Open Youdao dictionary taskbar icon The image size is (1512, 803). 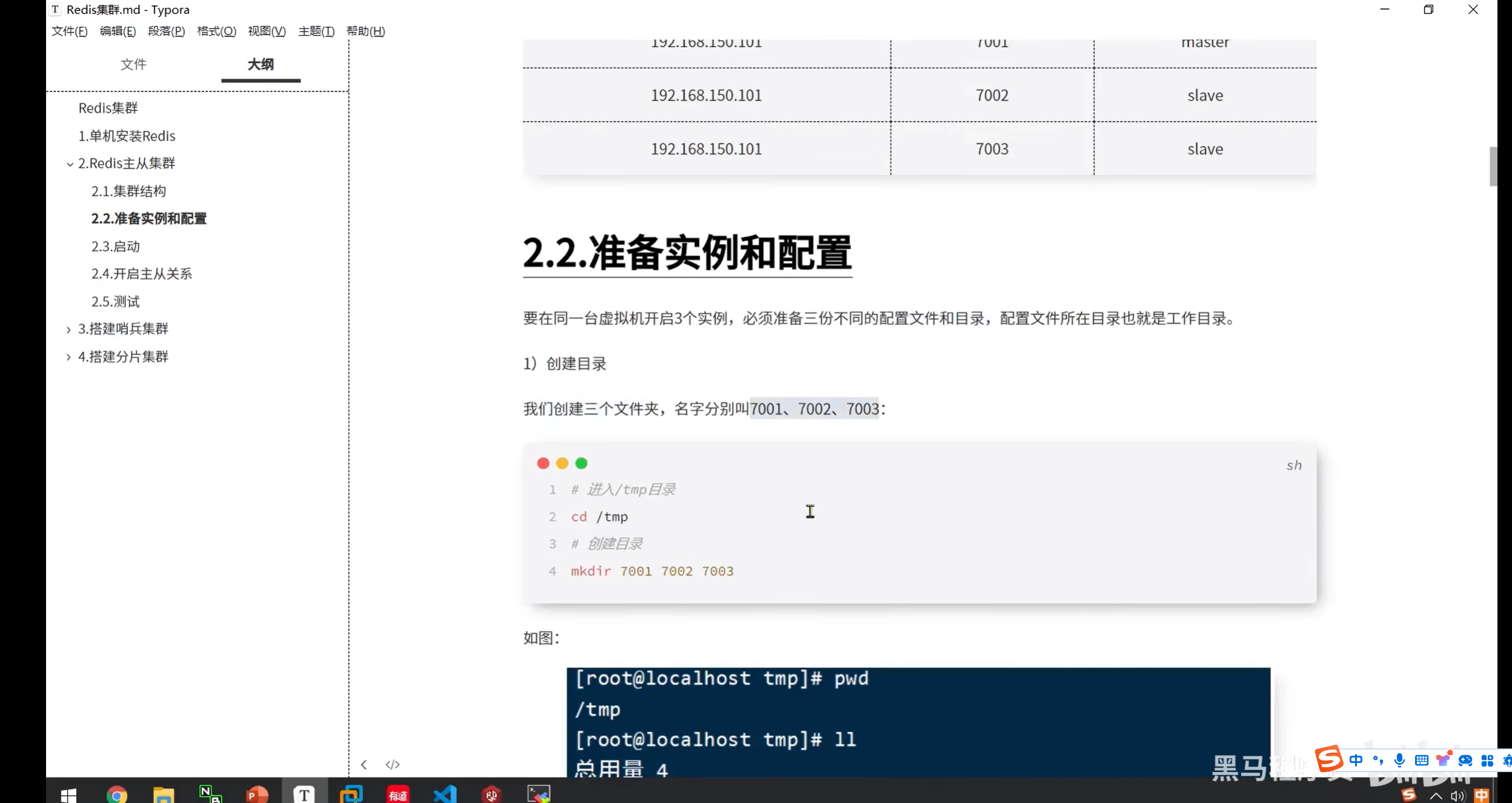tap(398, 793)
